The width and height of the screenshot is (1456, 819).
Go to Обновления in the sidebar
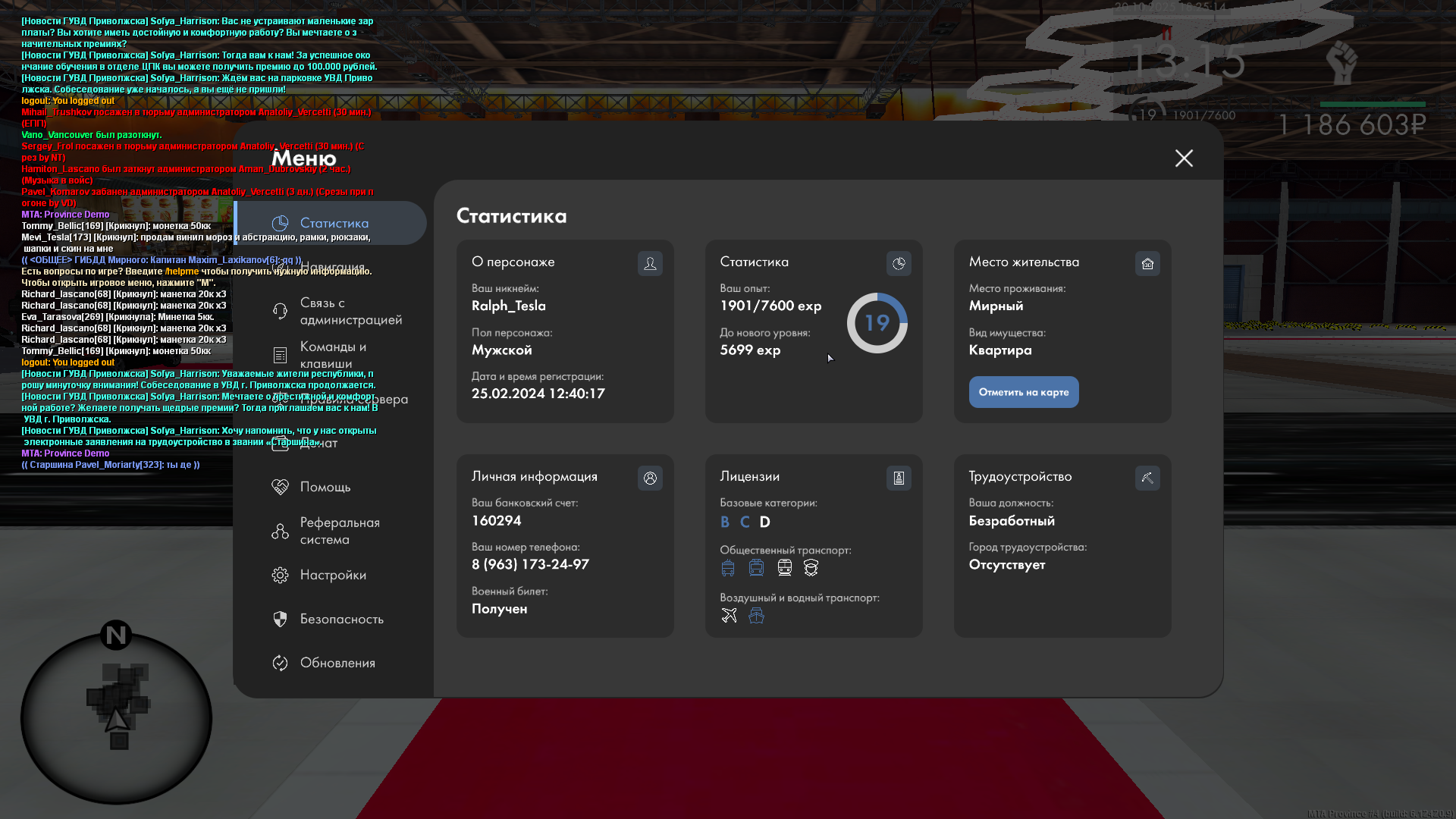coord(337,663)
